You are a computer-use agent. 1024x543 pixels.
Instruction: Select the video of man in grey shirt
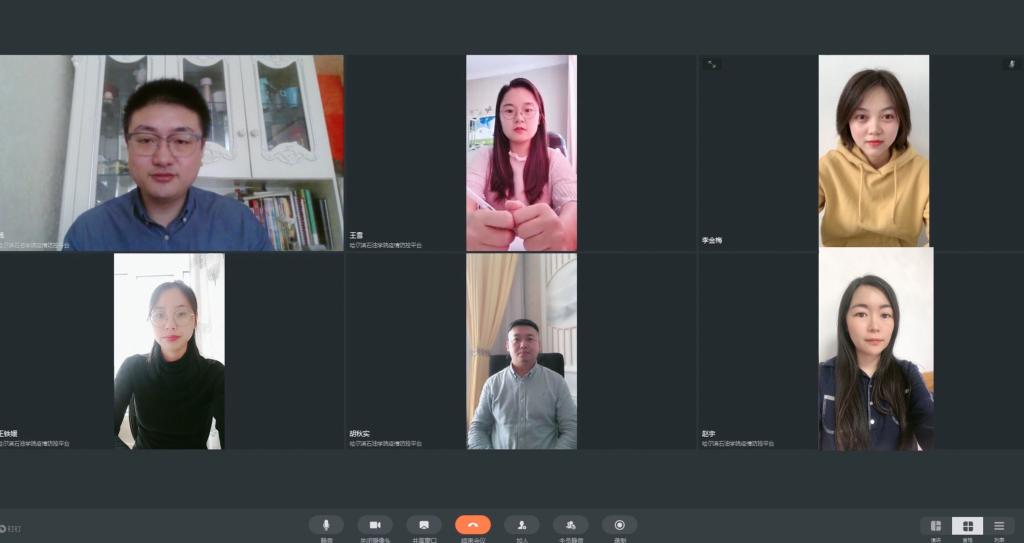pyautogui.click(x=521, y=350)
